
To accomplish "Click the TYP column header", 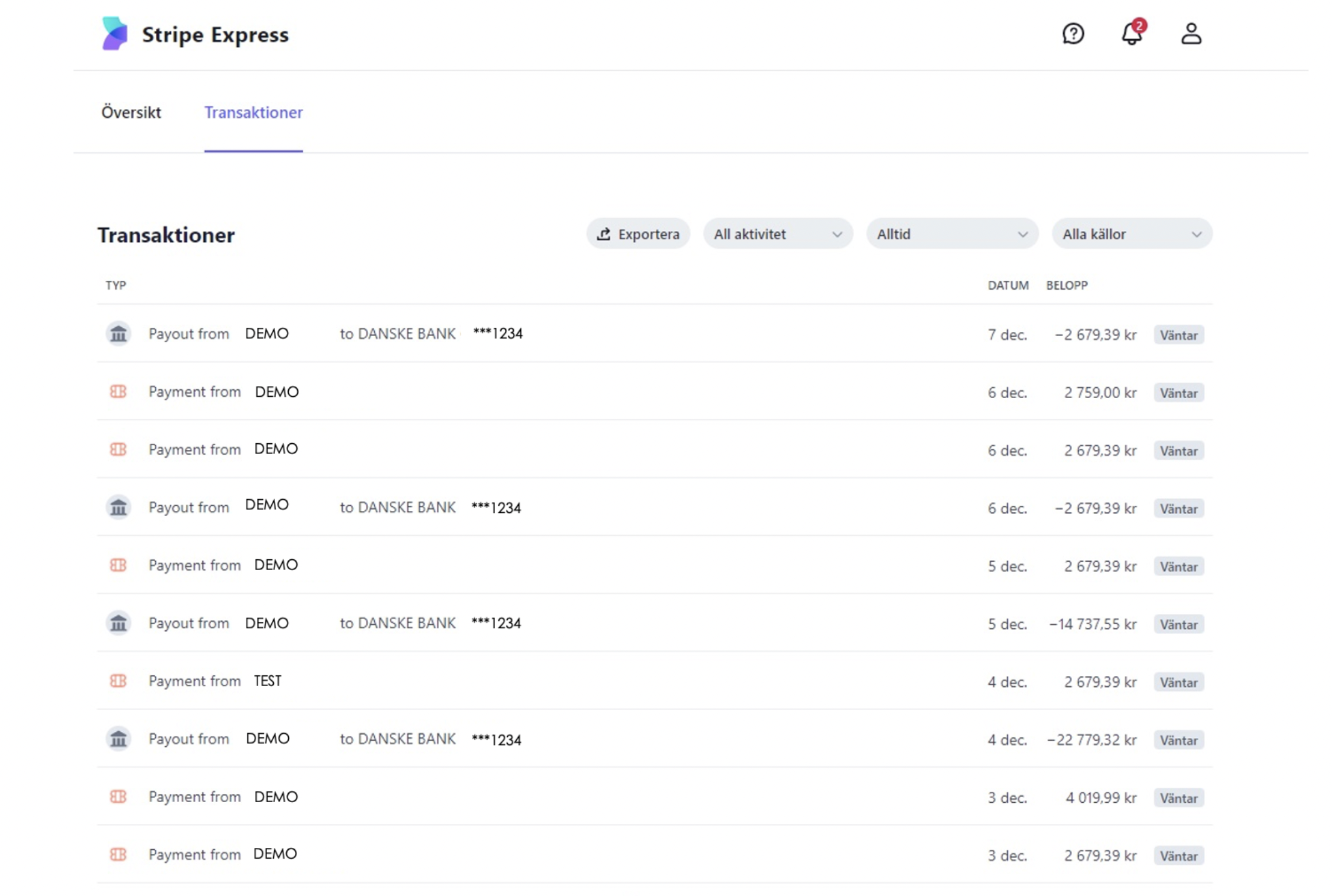I will pos(116,285).
